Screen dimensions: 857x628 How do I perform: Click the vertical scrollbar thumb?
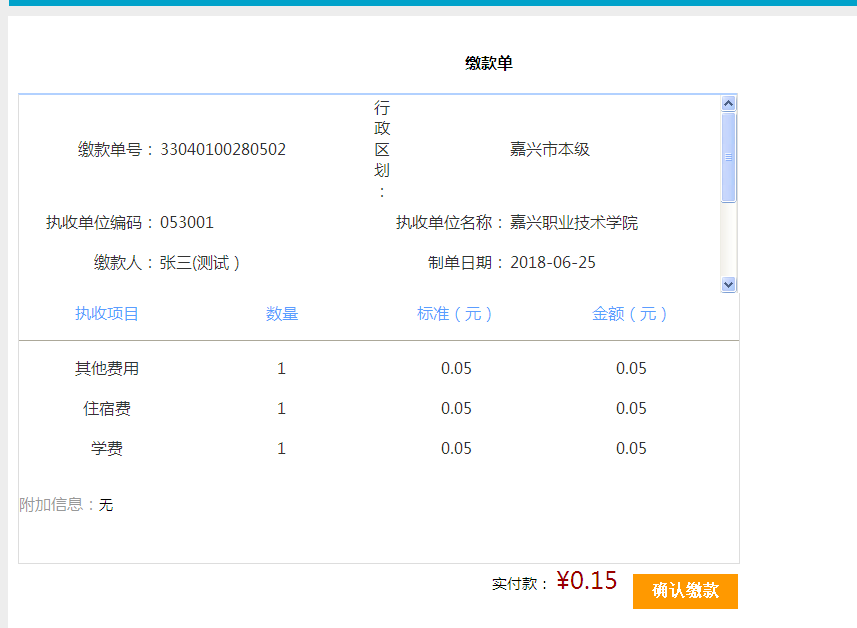[x=728, y=157]
